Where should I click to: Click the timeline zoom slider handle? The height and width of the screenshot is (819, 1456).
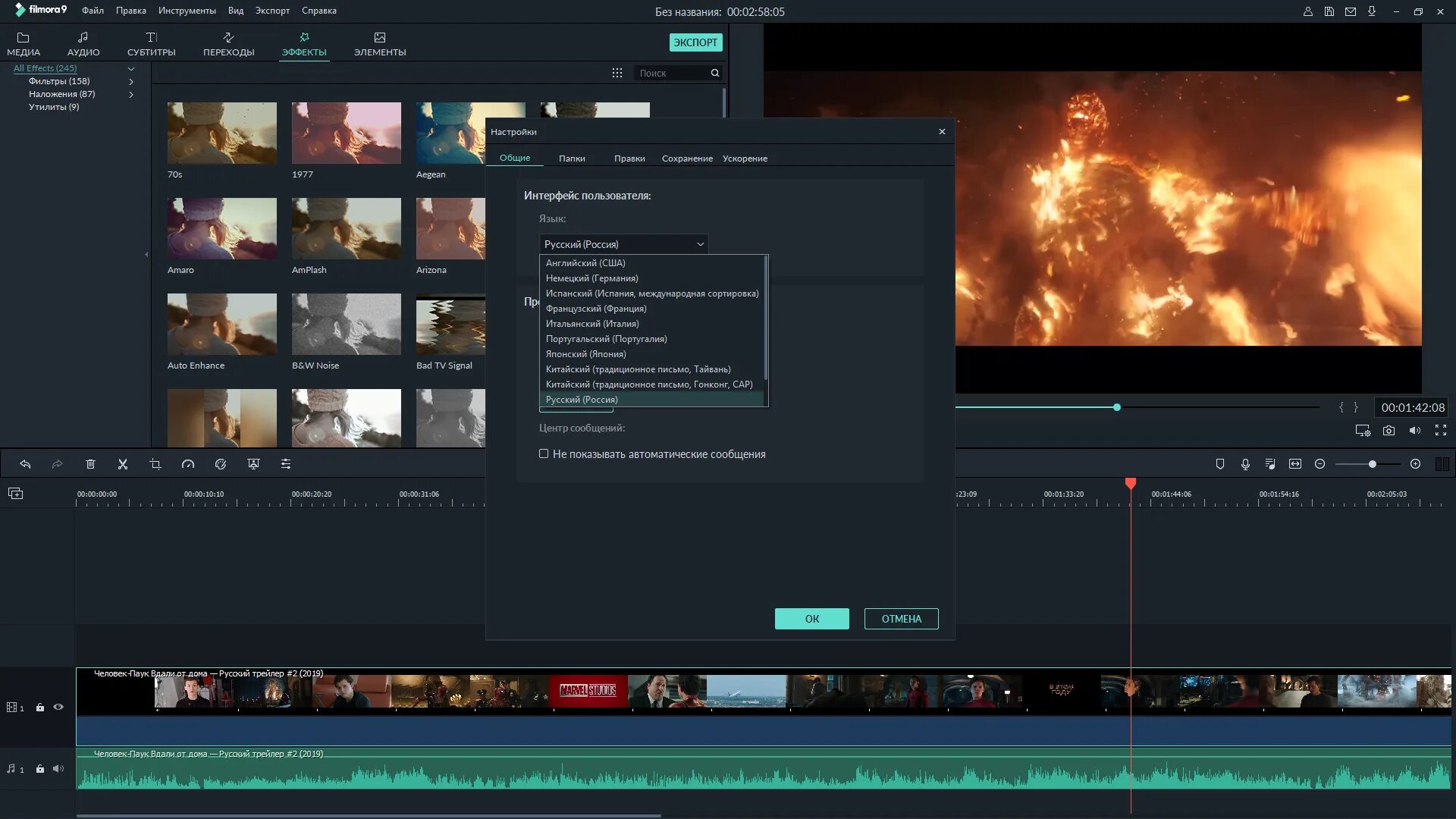1372,464
